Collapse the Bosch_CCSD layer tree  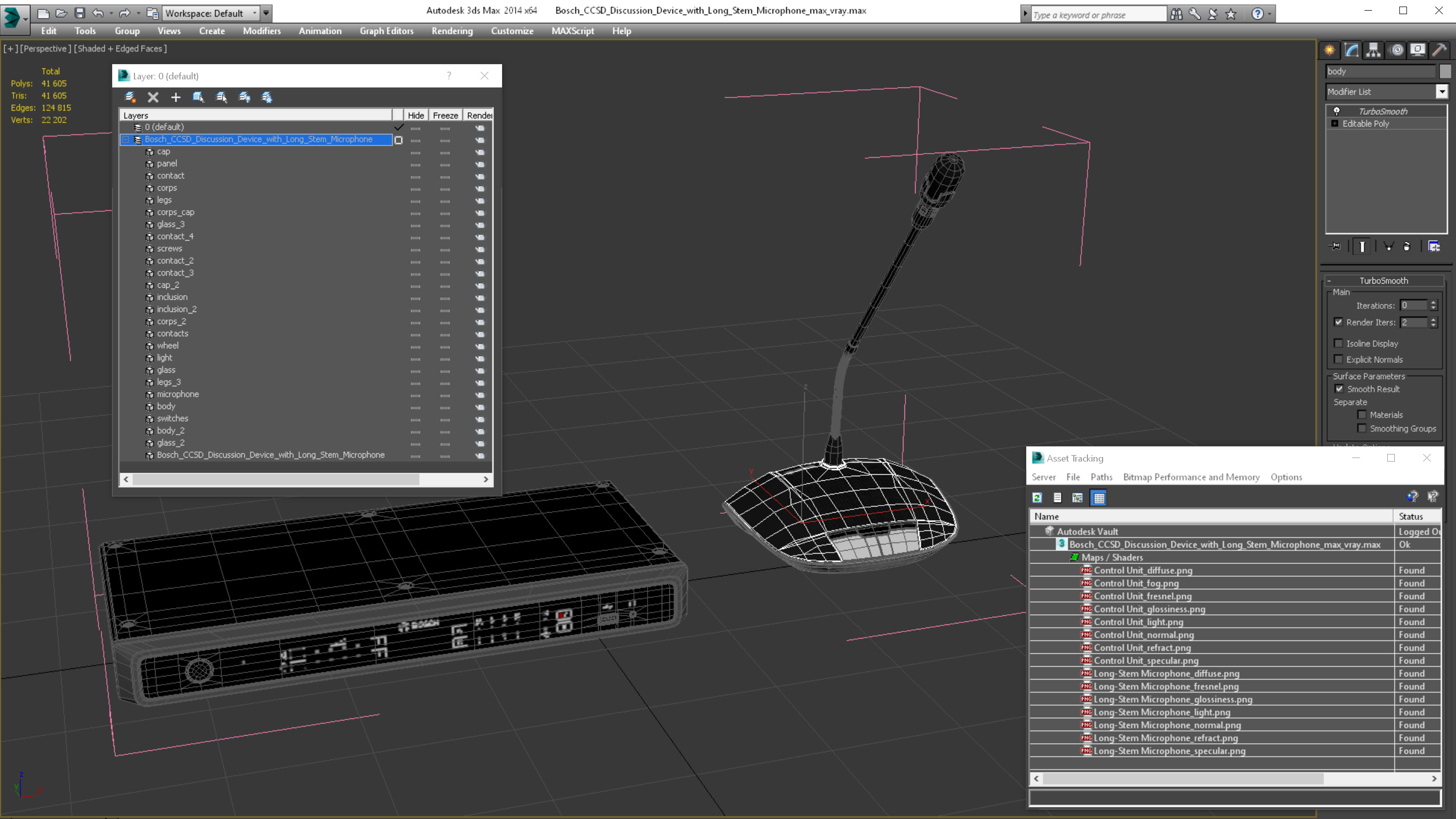[x=126, y=140]
